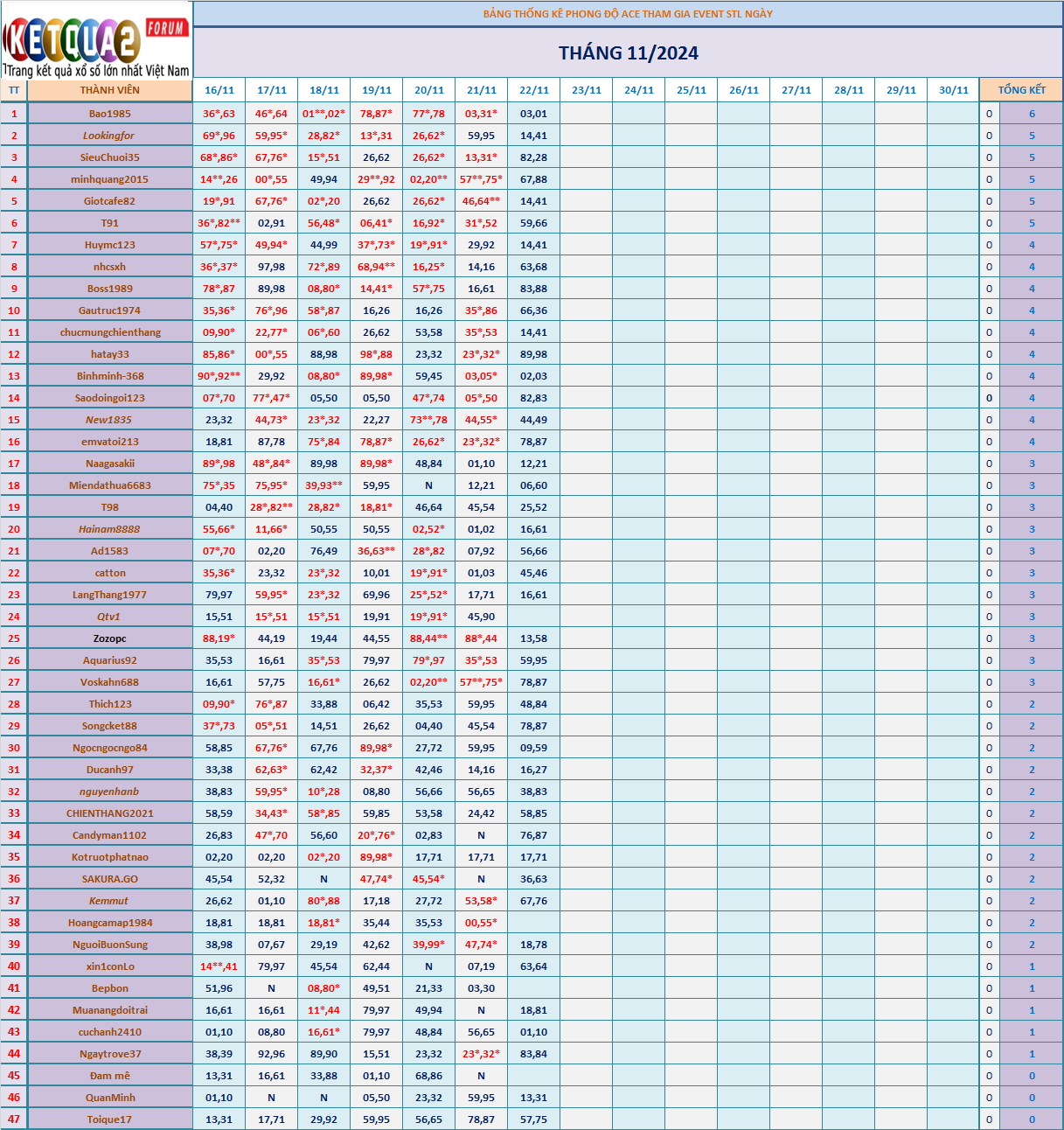The height and width of the screenshot is (1130, 1064).
Task: Select member name Binhminh-368
Action: [x=110, y=376]
